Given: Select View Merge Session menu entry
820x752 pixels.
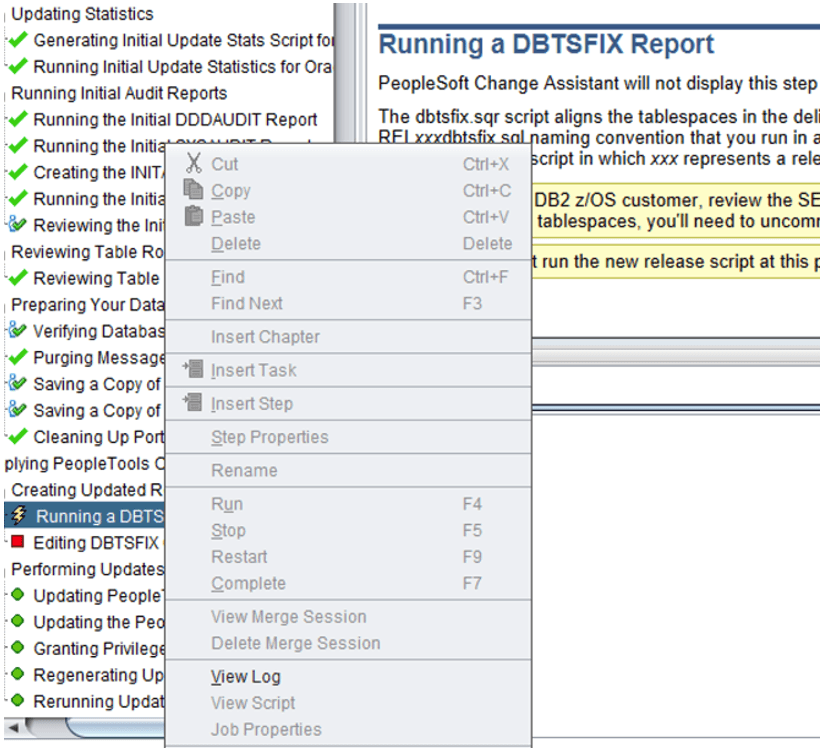Looking at the screenshot, I should point(288,617).
